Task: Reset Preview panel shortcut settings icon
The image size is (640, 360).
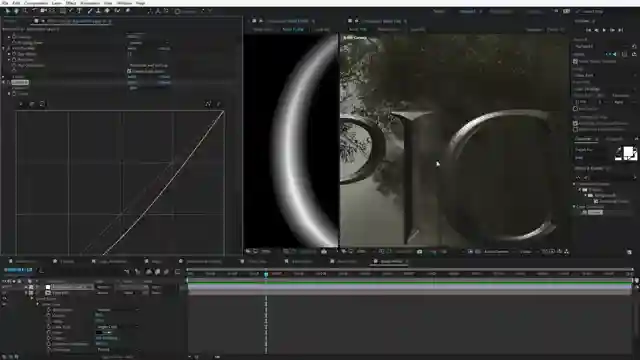Action: [x=634, y=47]
